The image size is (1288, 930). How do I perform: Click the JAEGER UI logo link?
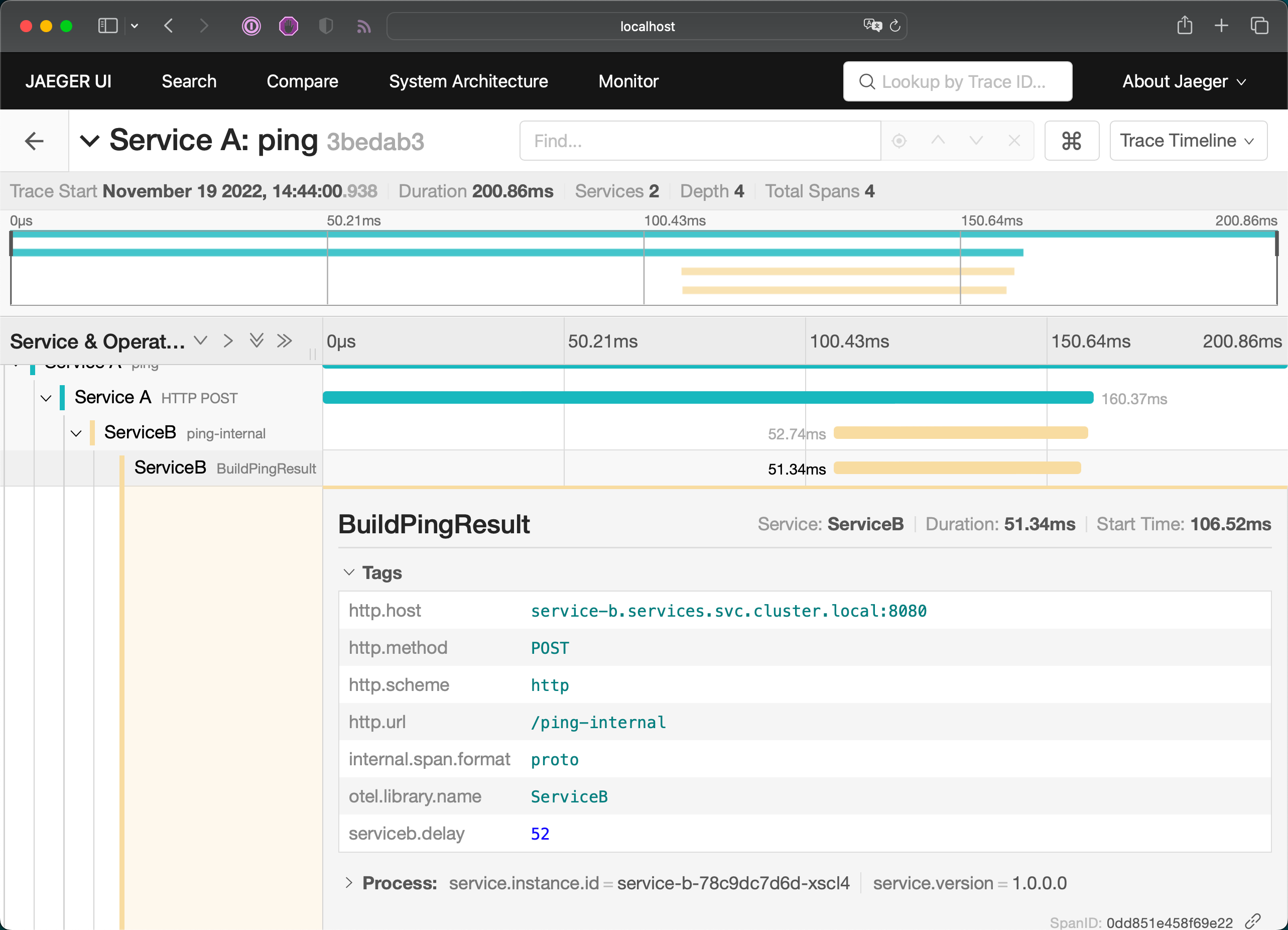coord(68,81)
